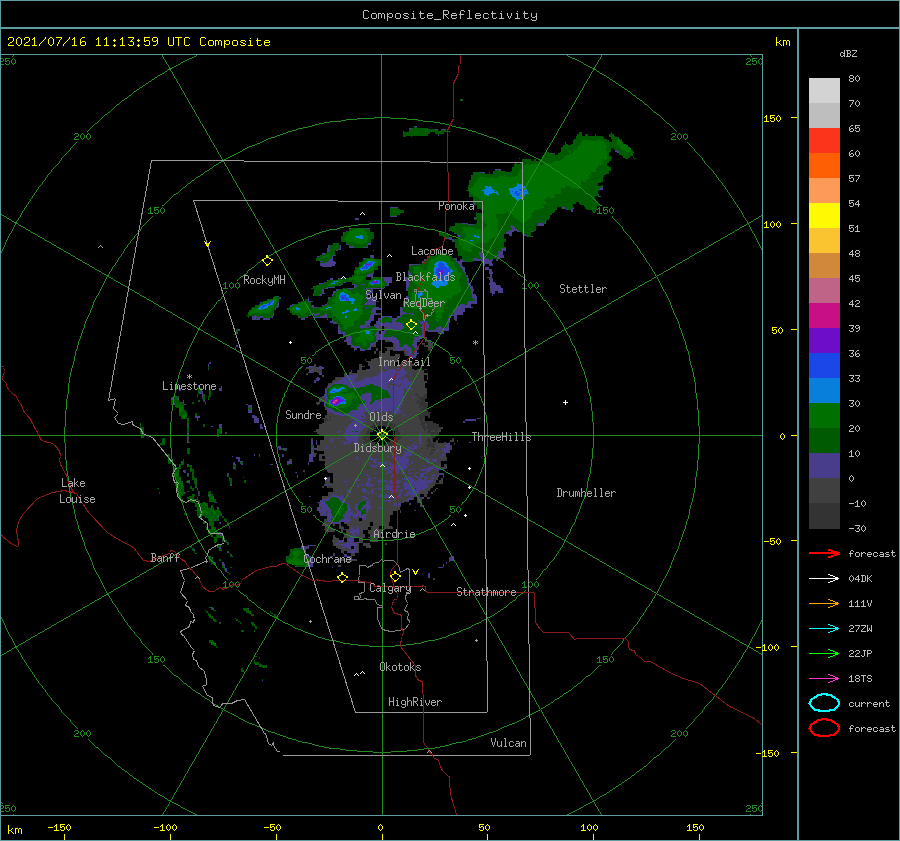
Task: Click the Okotoks label
Action: (x=400, y=667)
